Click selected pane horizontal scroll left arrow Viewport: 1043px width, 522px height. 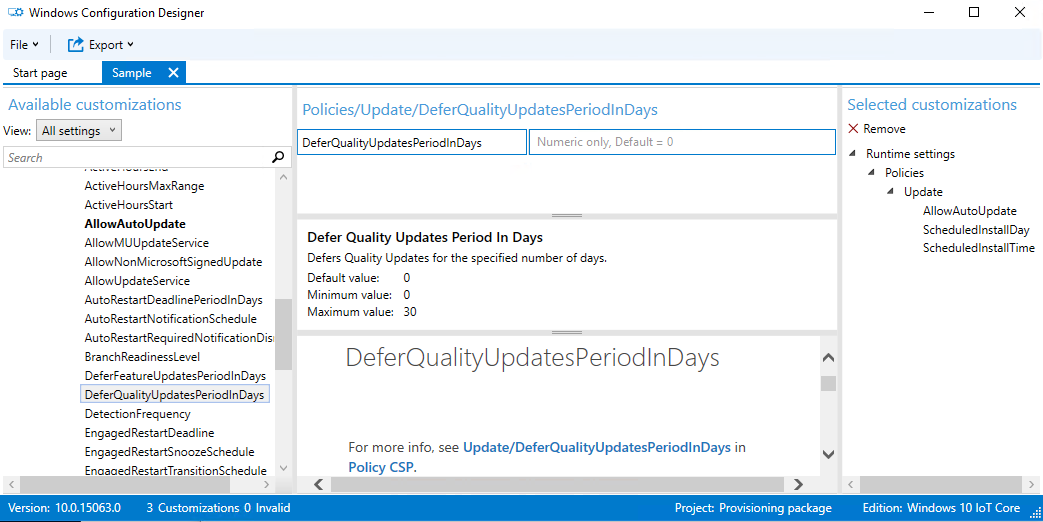point(850,484)
